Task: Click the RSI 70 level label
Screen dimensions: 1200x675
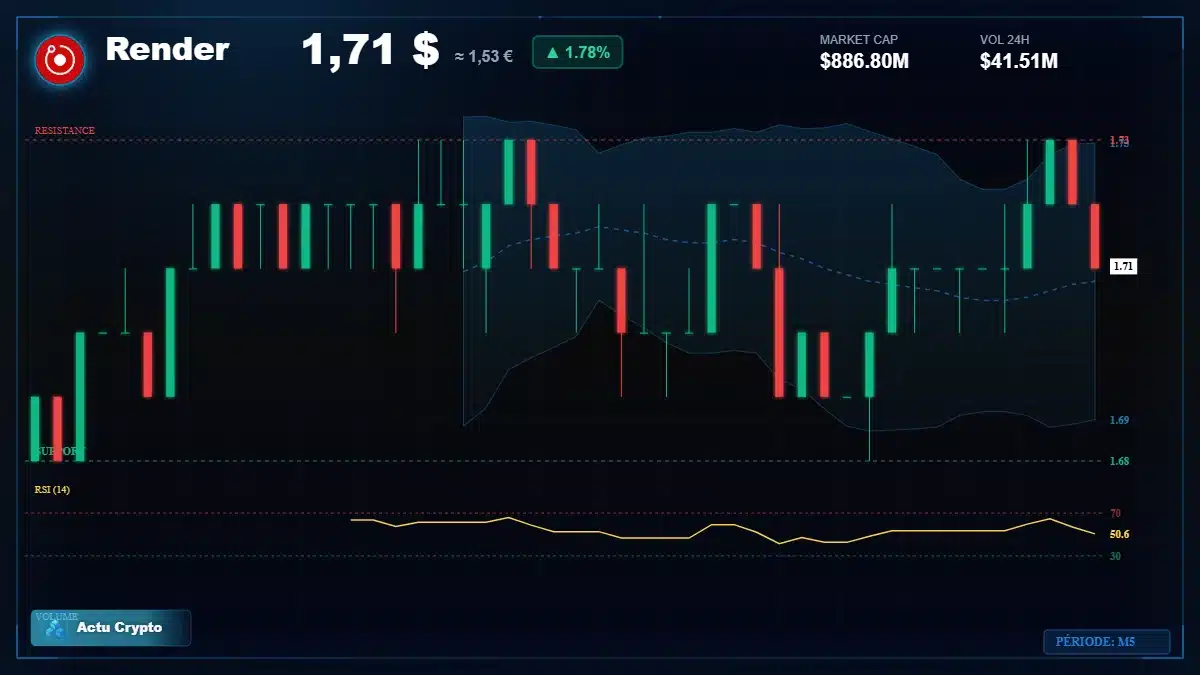Action: pyautogui.click(x=1115, y=513)
